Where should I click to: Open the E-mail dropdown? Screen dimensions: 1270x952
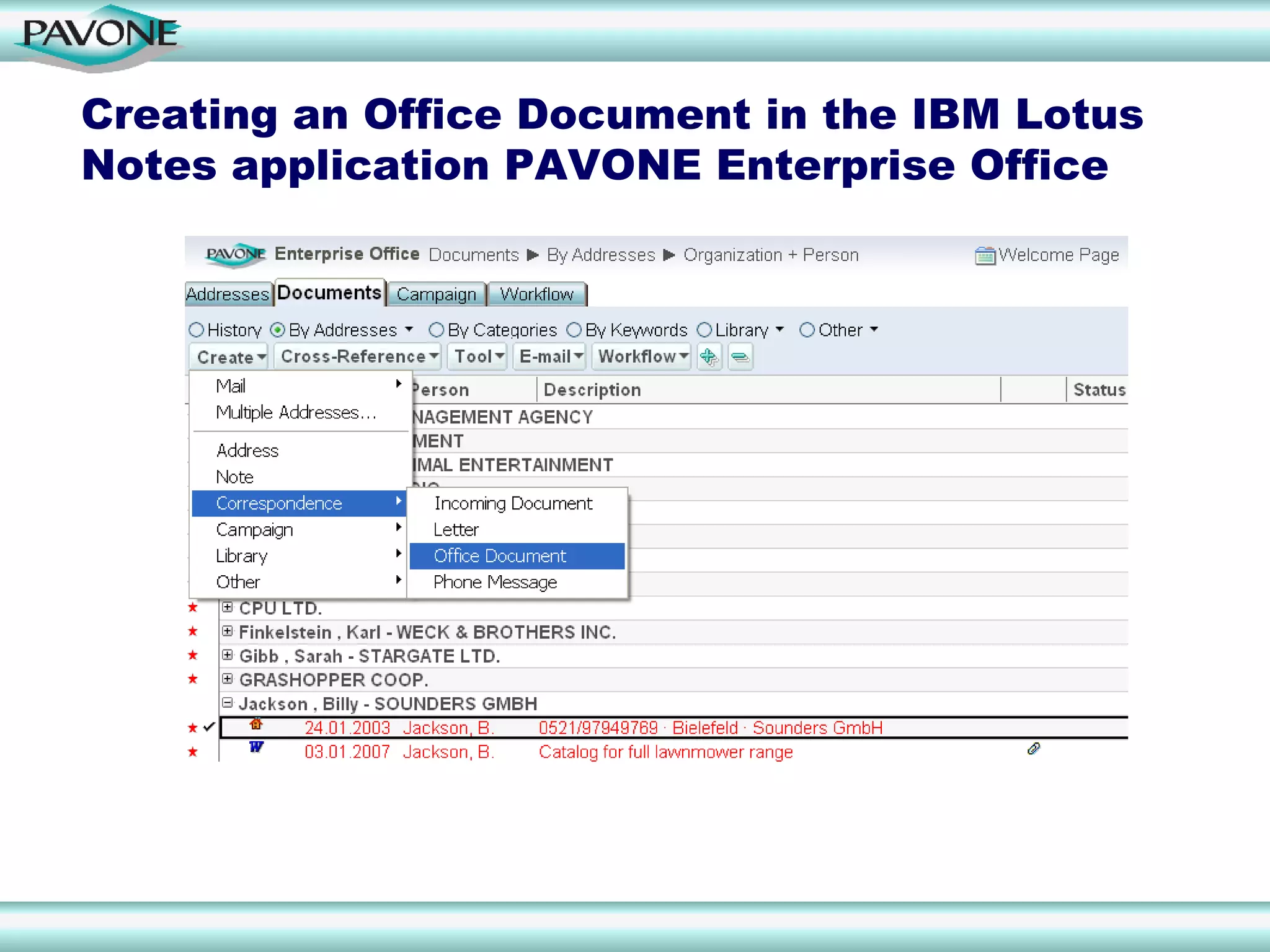pyautogui.click(x=550, y=357)
